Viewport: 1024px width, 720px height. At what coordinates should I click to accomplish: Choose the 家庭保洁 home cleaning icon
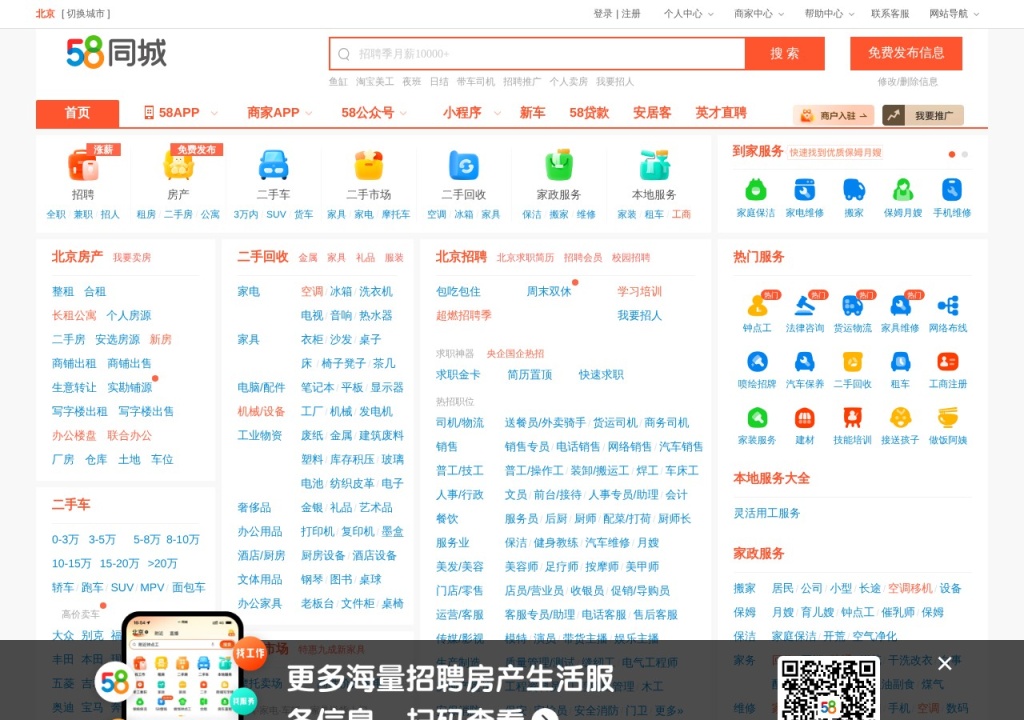coord(756,190)
